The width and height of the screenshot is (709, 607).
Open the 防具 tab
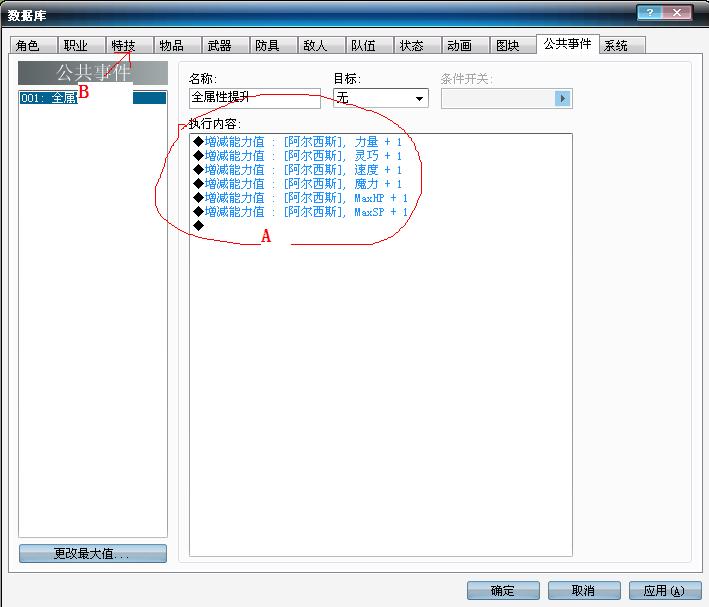pyautogui.click(x=274, y=45)
